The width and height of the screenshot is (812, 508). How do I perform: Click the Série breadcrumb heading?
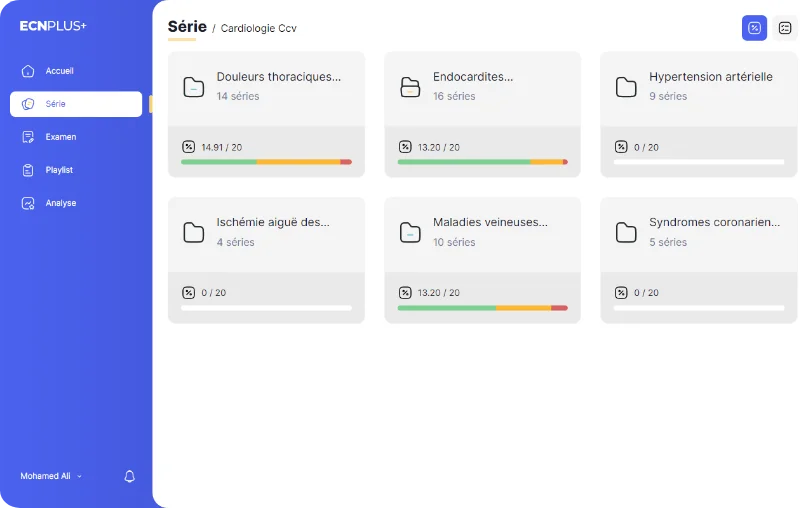[187, 27]
